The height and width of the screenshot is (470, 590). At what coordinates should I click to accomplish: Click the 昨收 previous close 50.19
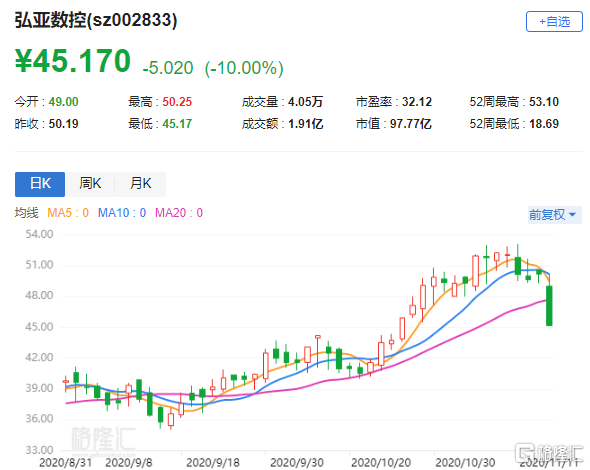(64, 123)
